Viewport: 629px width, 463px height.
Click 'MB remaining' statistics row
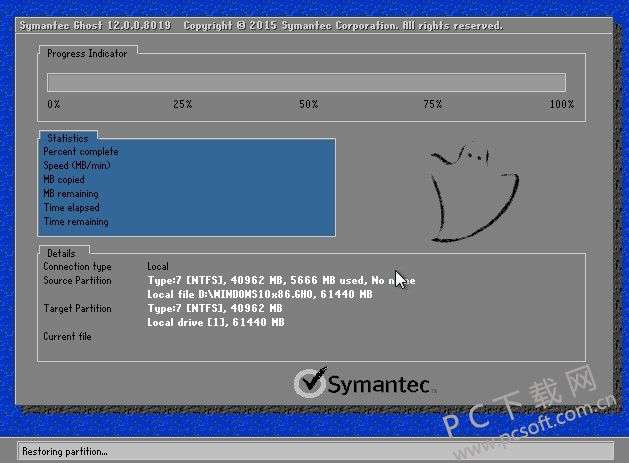(71, 193)
